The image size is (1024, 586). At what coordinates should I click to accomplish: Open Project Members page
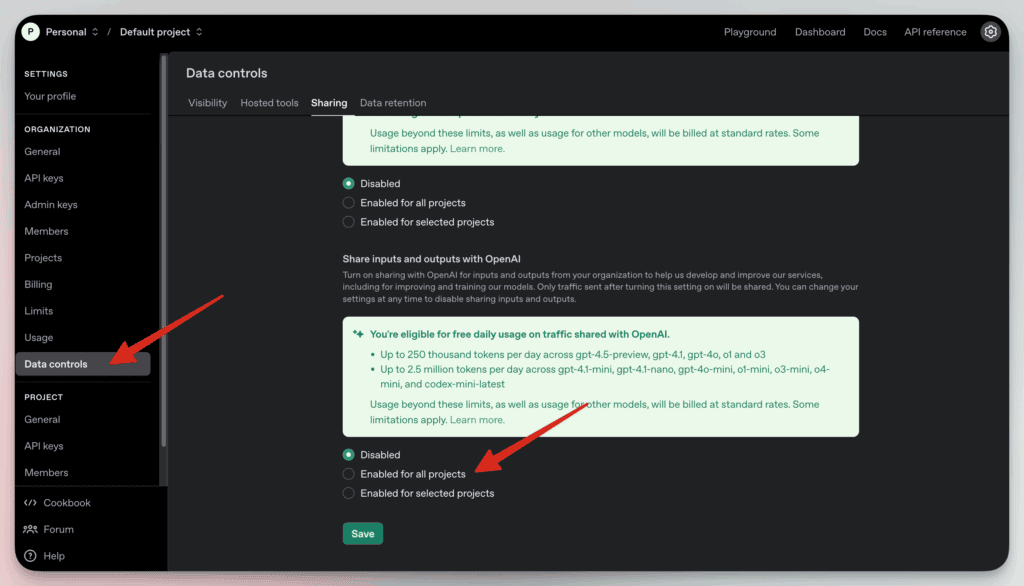[x=46, y=472]
